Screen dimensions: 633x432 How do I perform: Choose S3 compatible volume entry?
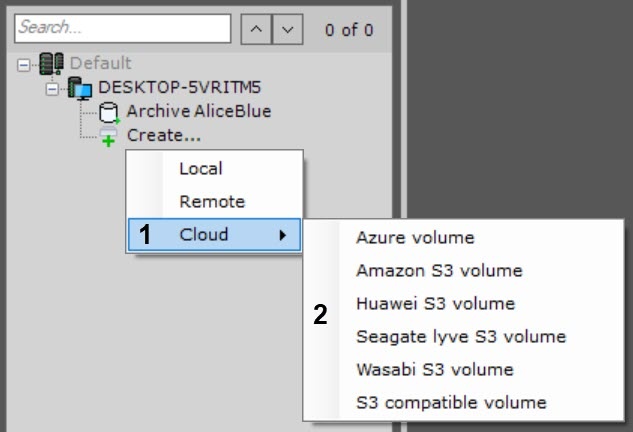tap(451, 402)
